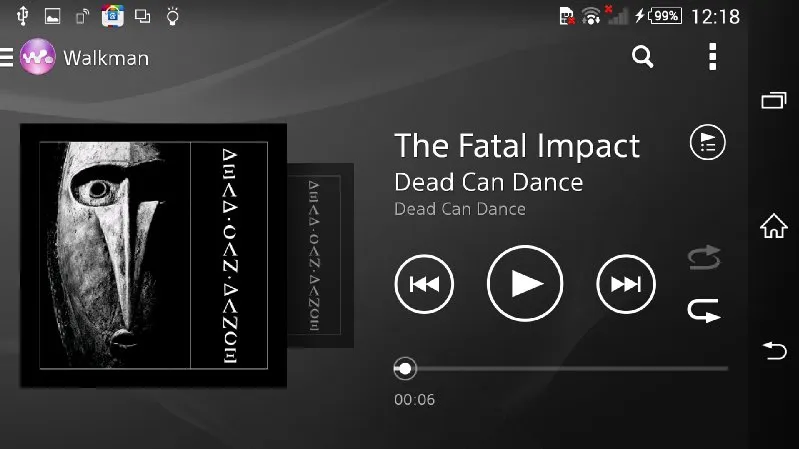Skip to the next track
The image size is (799, 449).
pyautogui.click(x=626, y=284)
